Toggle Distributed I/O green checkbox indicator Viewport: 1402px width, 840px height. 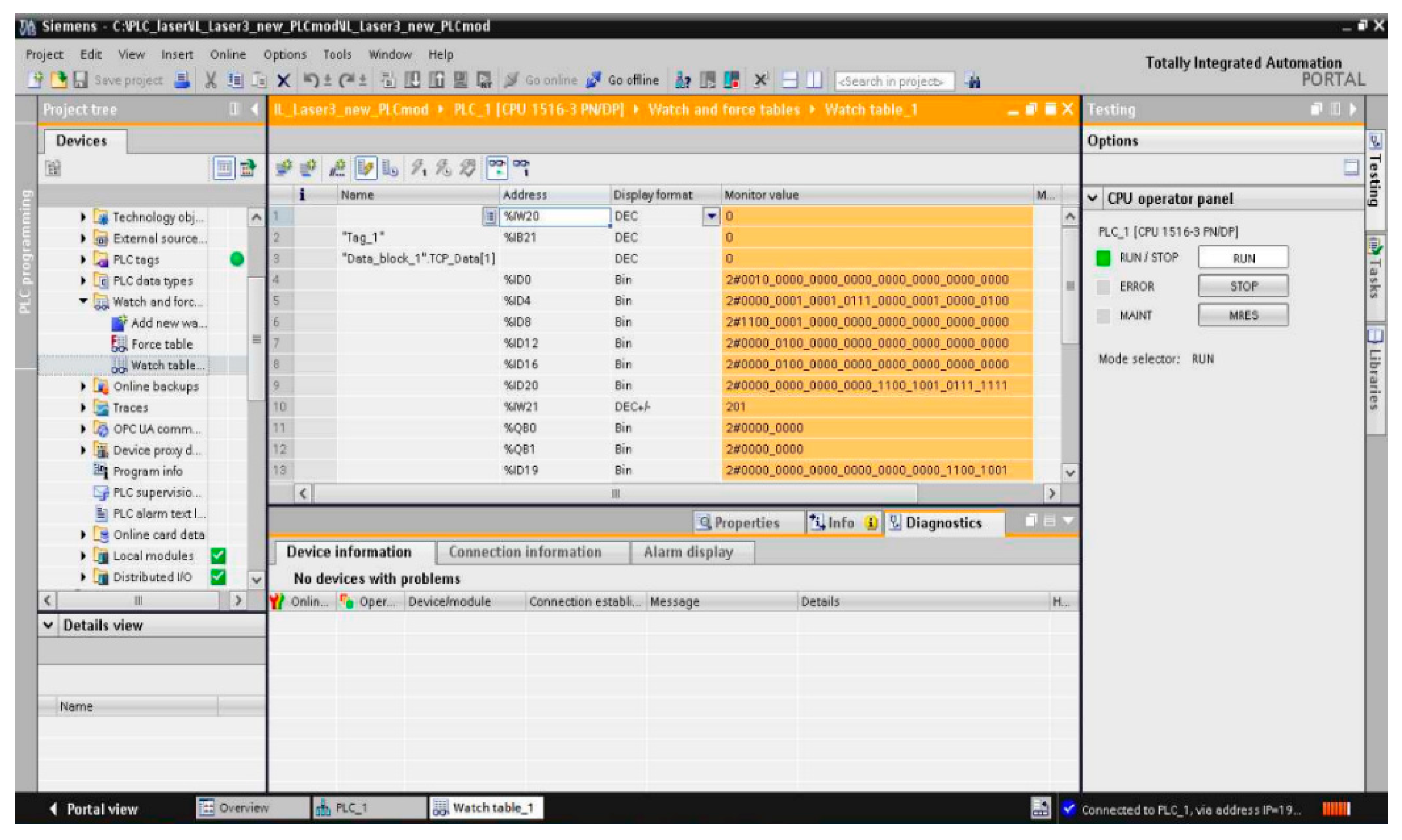coord(218,577)
